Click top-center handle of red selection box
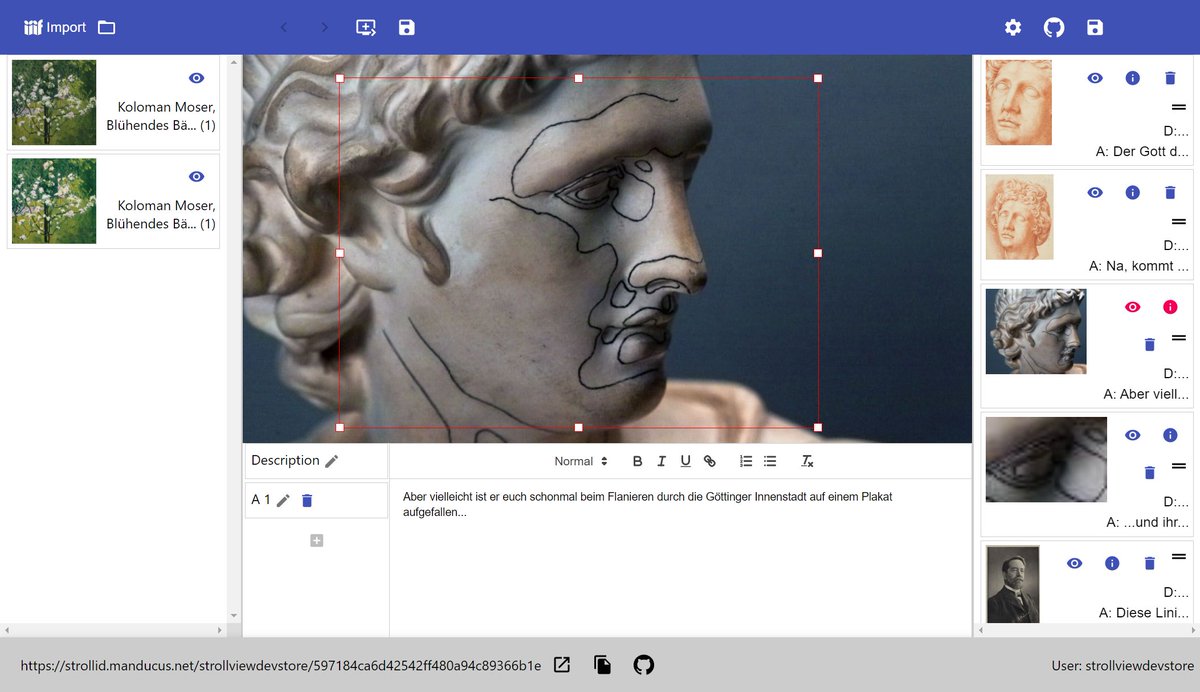1200x692 pixels. tap(578, 78)
